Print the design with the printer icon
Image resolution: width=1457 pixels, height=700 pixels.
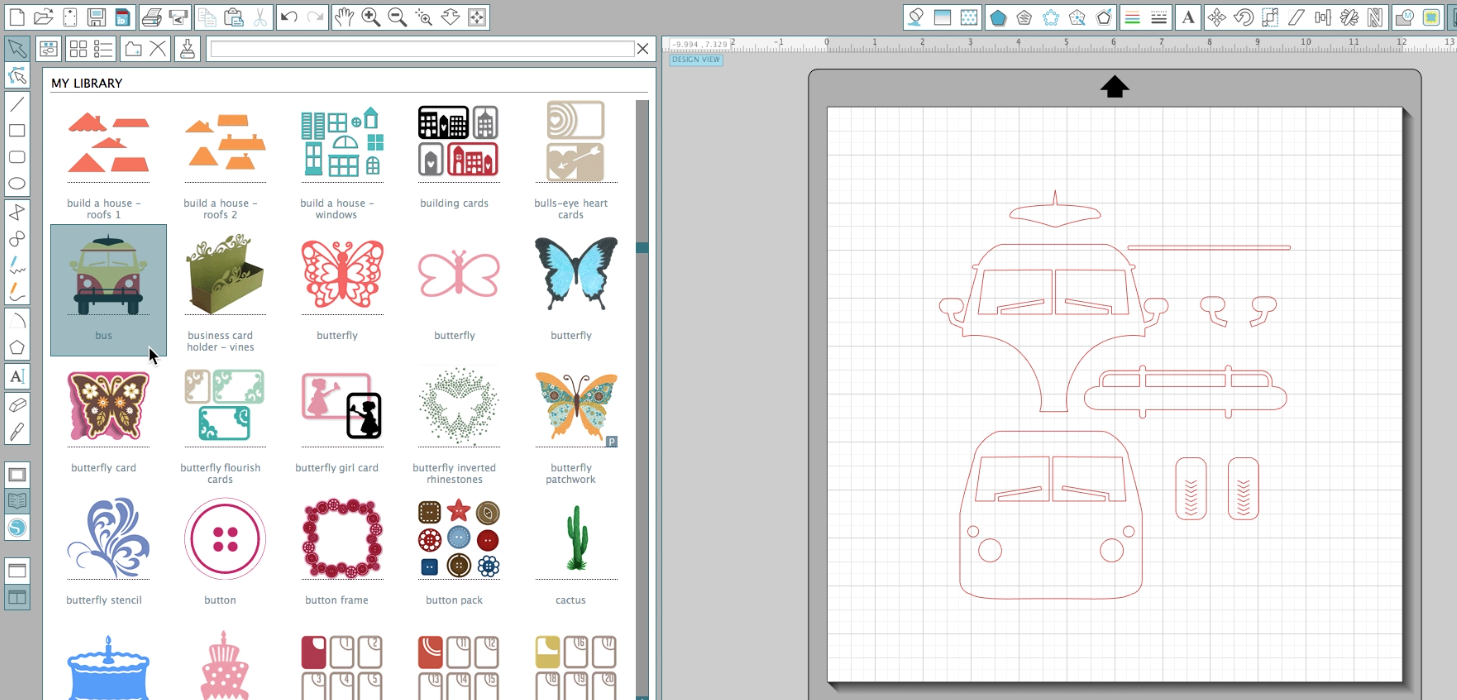[x=152, y=17]
